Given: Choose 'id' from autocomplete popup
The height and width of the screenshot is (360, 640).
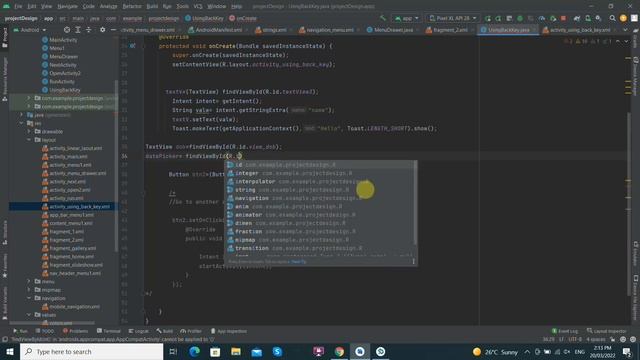Looking at the screenshot, I should (x=320, y=165).
